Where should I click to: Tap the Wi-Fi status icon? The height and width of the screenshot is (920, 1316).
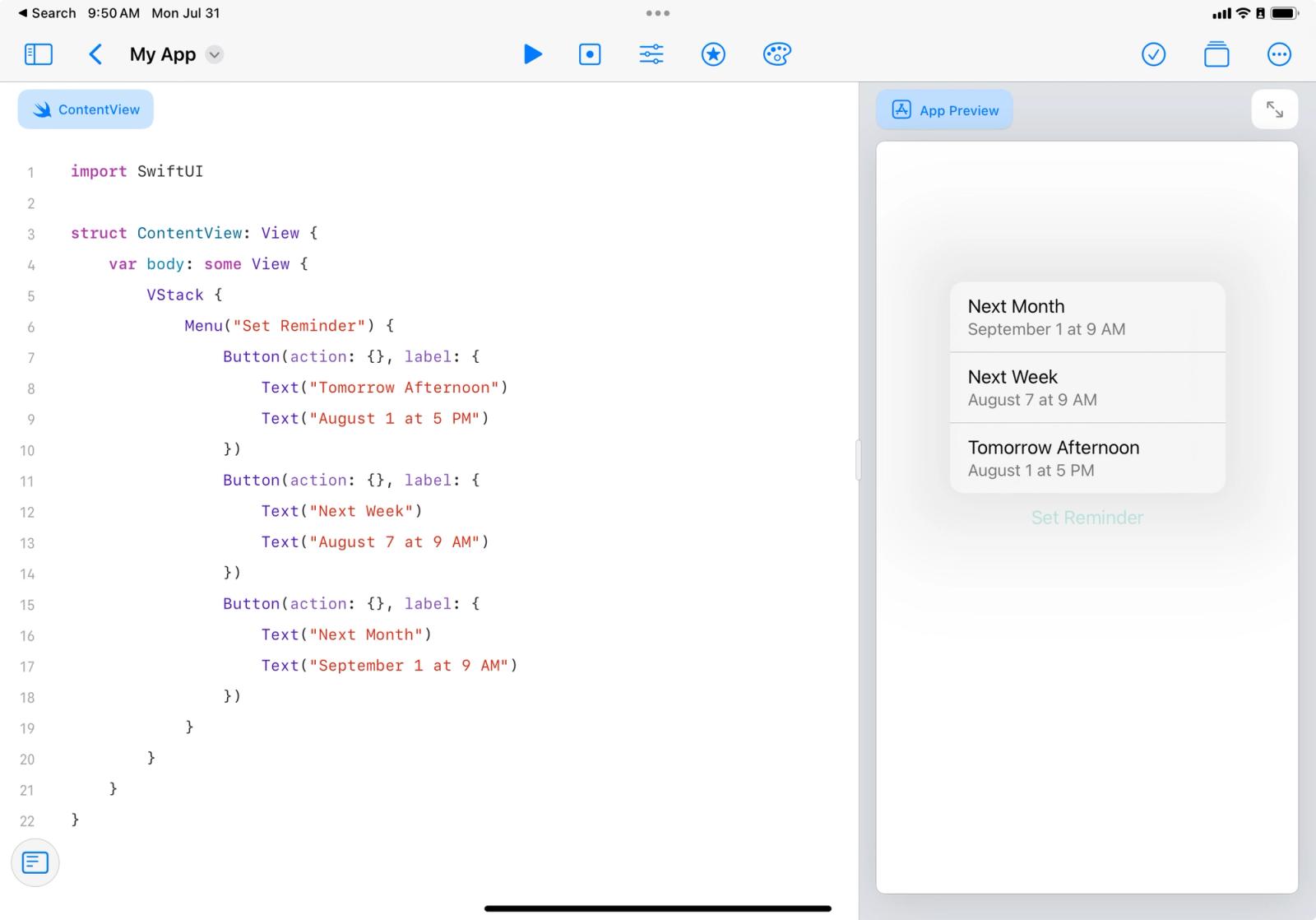1243,13
